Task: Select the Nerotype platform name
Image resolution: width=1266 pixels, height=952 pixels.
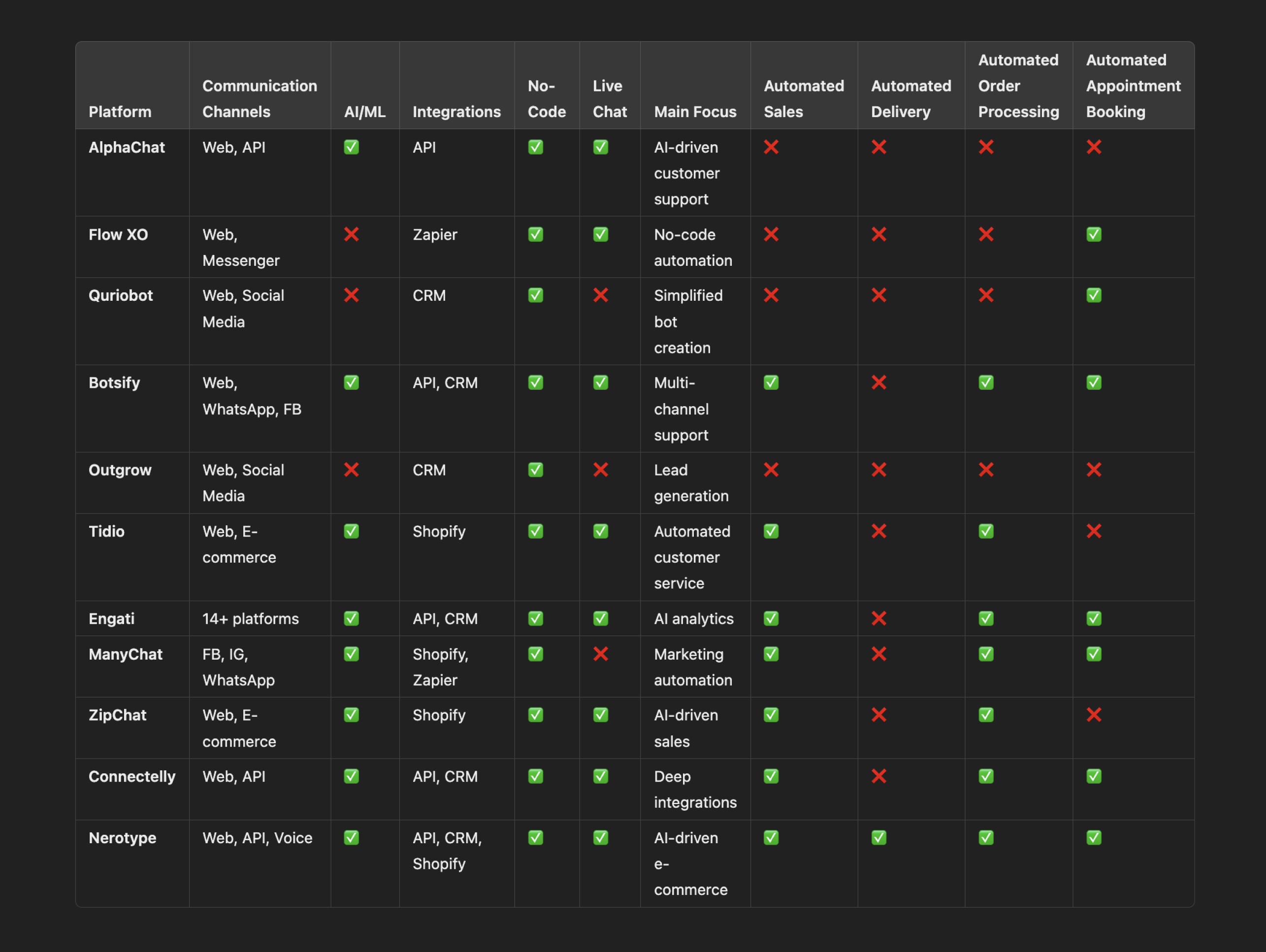Action: point(123,838)
